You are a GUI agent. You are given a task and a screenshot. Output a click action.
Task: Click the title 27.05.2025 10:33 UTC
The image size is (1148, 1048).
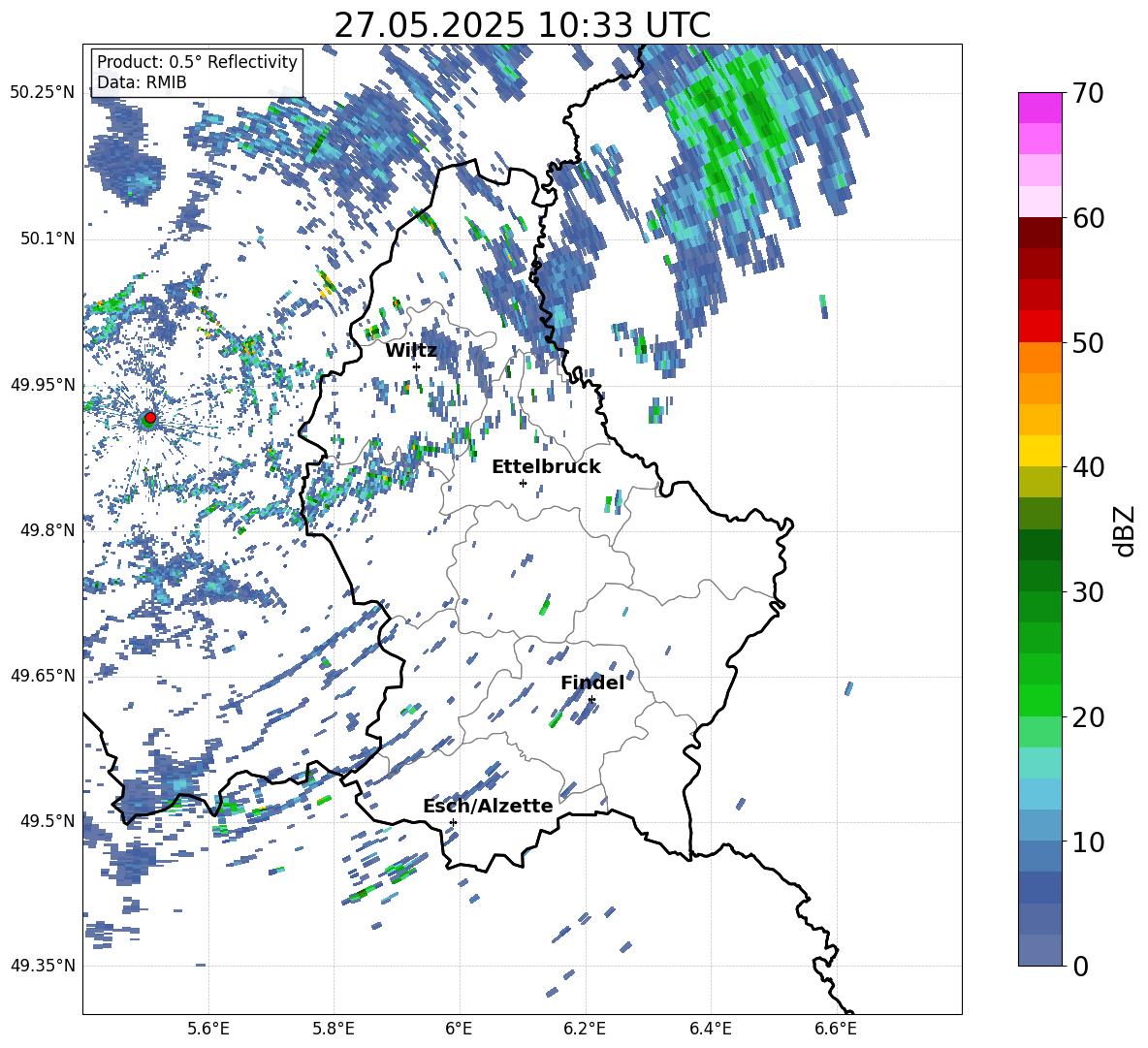(x=522, y=25)
